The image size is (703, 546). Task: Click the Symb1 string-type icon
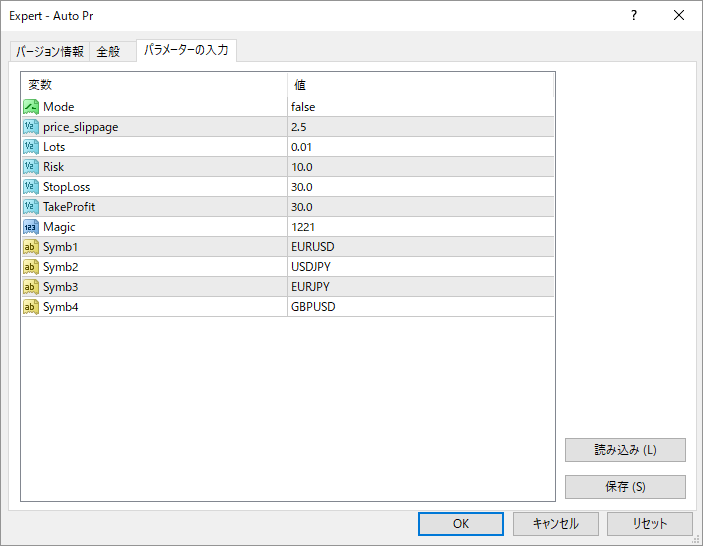31,247
